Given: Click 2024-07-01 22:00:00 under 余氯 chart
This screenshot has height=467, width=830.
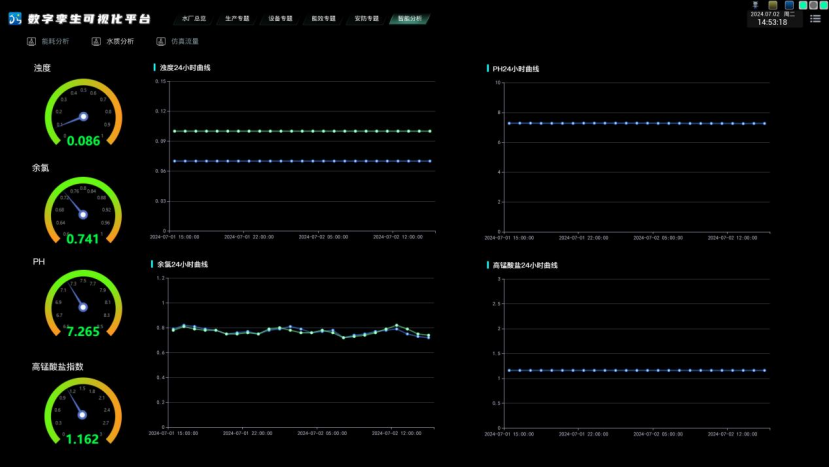Looking at the screenshot, I should tap(247, 433).
